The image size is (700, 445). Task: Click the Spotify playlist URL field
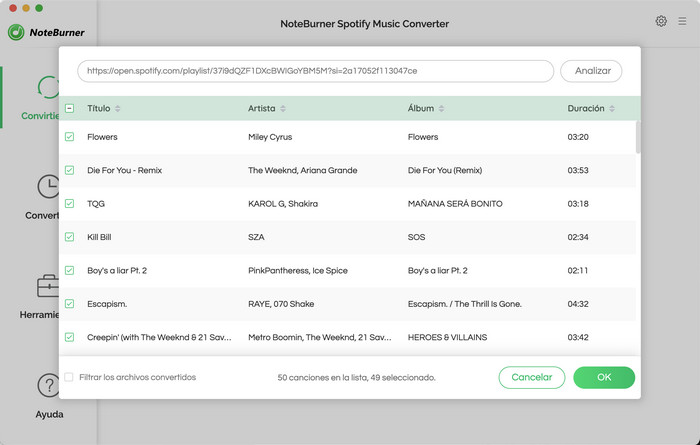(x=316, y=71)
